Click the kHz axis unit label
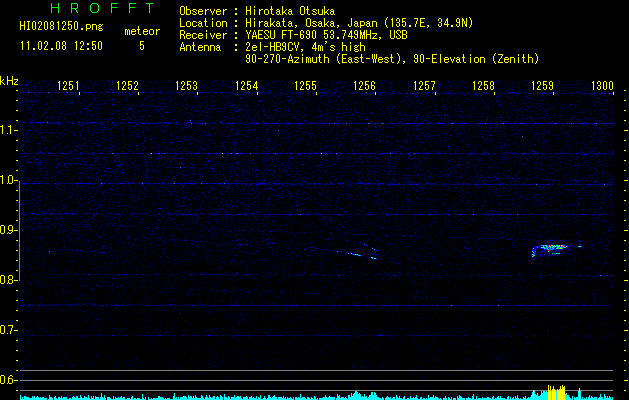The height and width of the screenshot is (400, 629). [x=9, y=81]
